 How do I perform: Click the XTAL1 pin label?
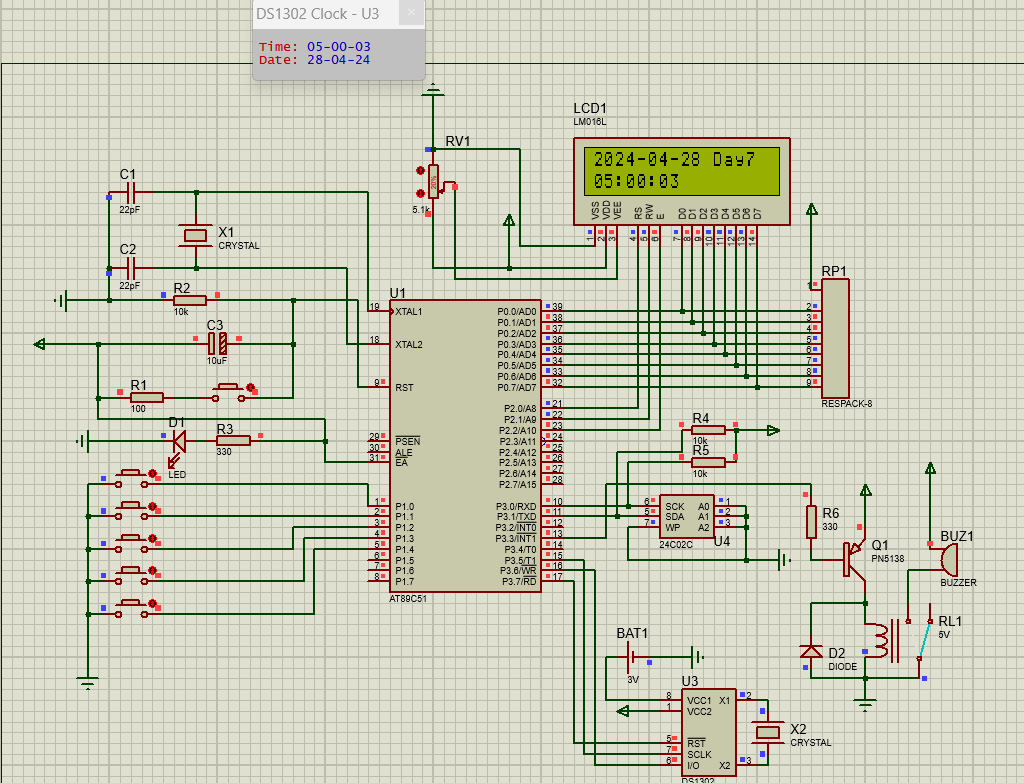[x=409, y=312]
